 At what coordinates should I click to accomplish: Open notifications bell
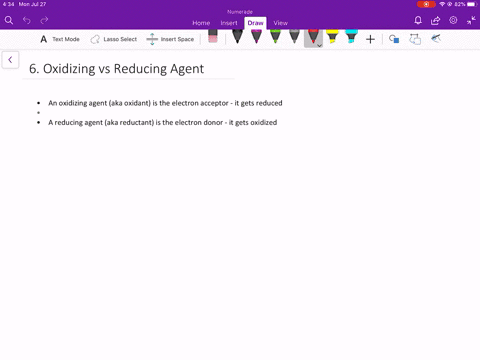click(x=418, y=20)
